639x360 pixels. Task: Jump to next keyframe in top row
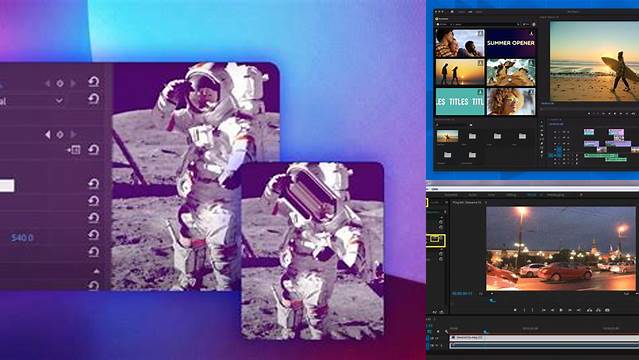click(73, 84)
